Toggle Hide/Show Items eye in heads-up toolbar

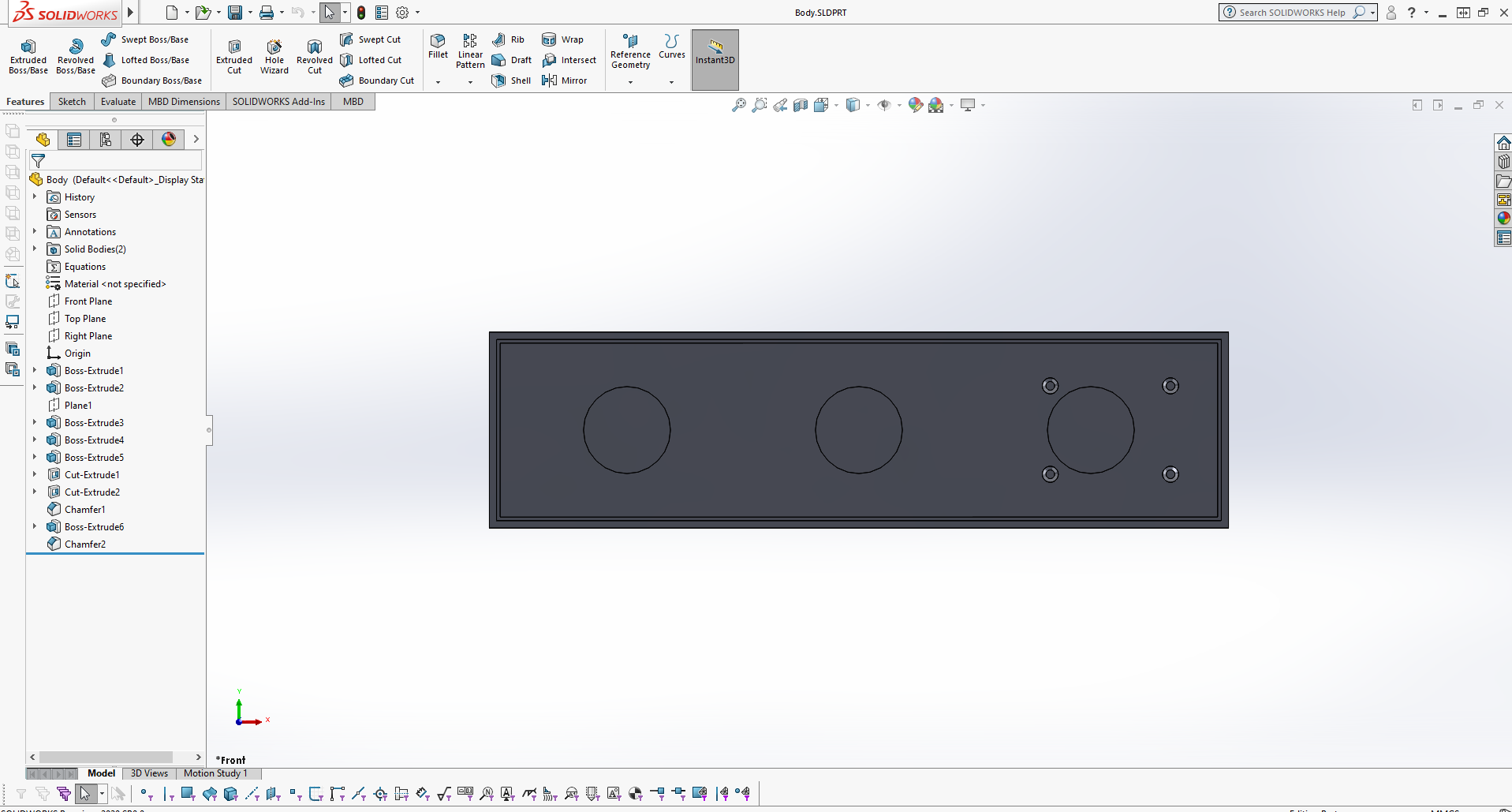[x=884, y=104]
